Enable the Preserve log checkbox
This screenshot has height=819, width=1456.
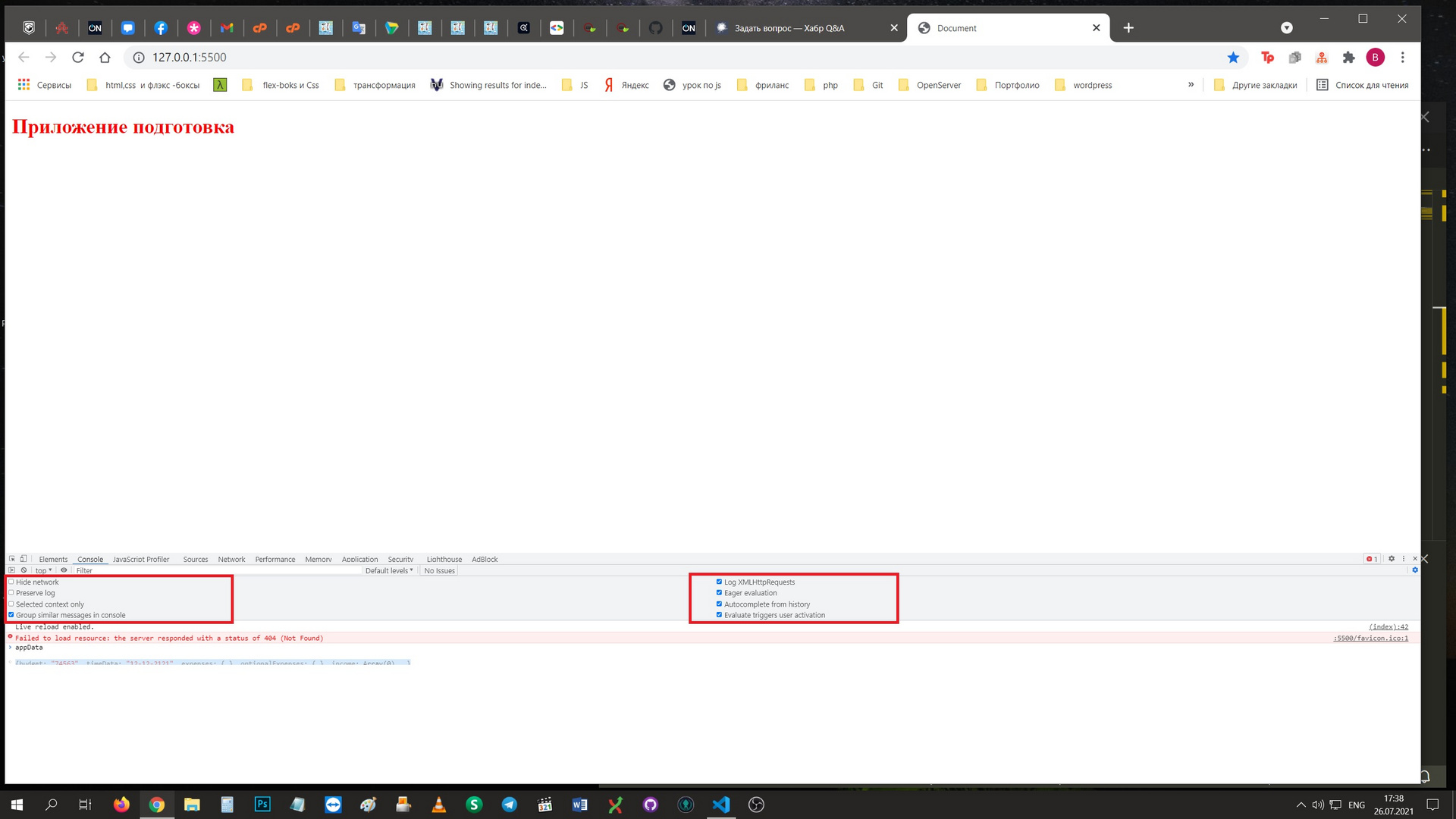11,593
